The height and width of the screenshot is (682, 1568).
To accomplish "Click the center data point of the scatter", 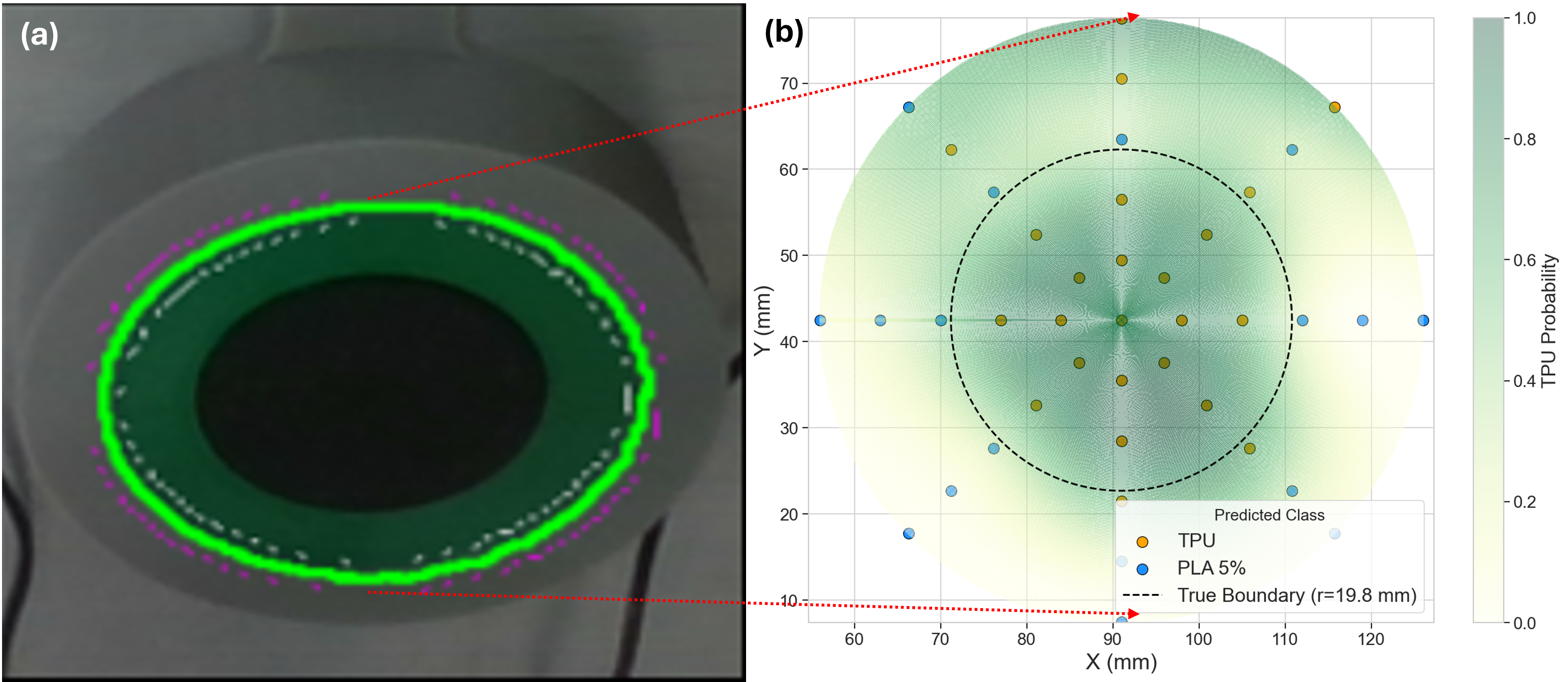I will (x=1122, y=320).
